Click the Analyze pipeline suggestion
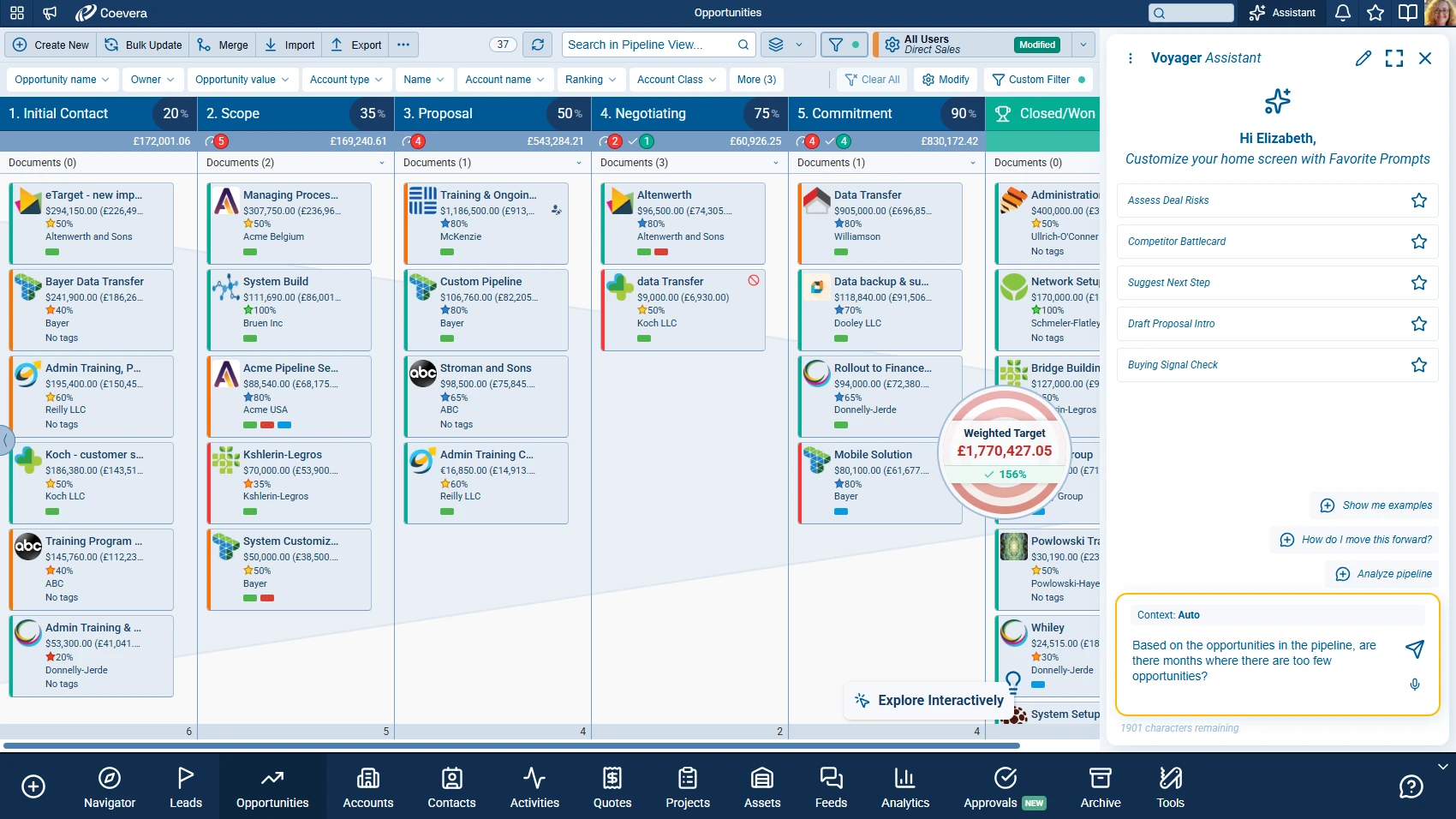This screenshot has width=1456, height=819. [x=1383, y=574]
